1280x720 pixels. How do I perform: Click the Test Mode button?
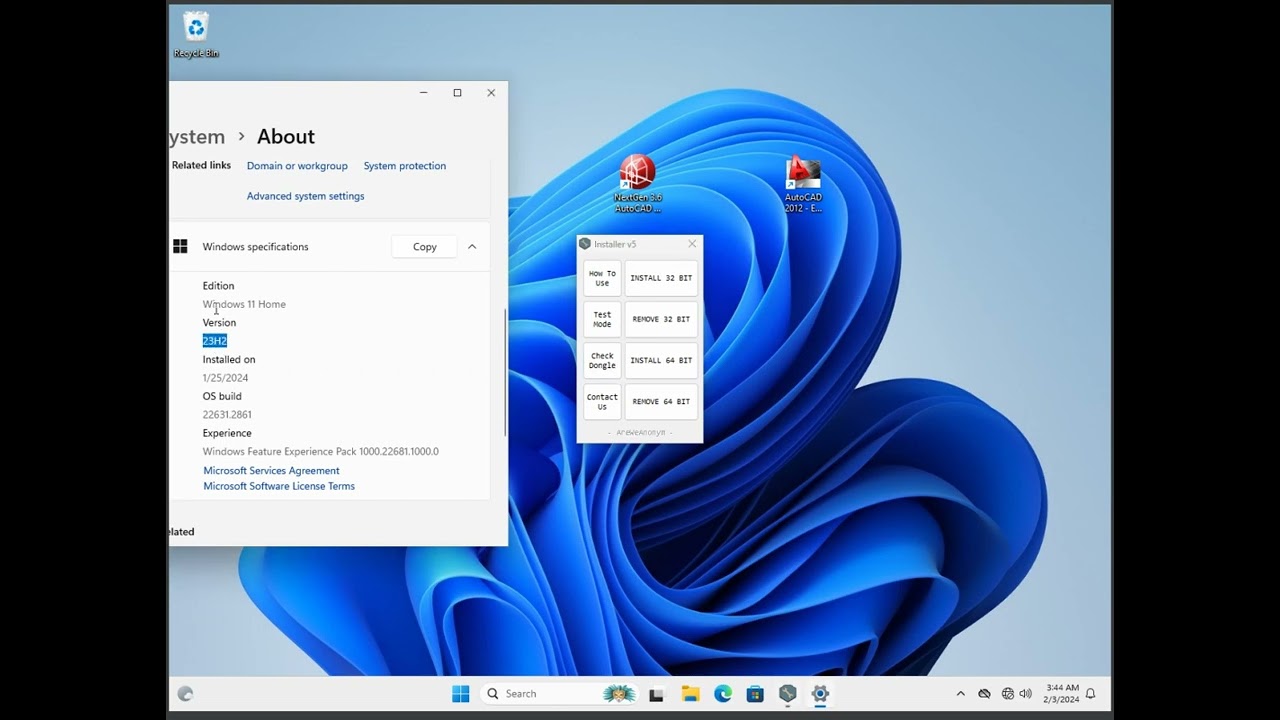click(602, 319)
